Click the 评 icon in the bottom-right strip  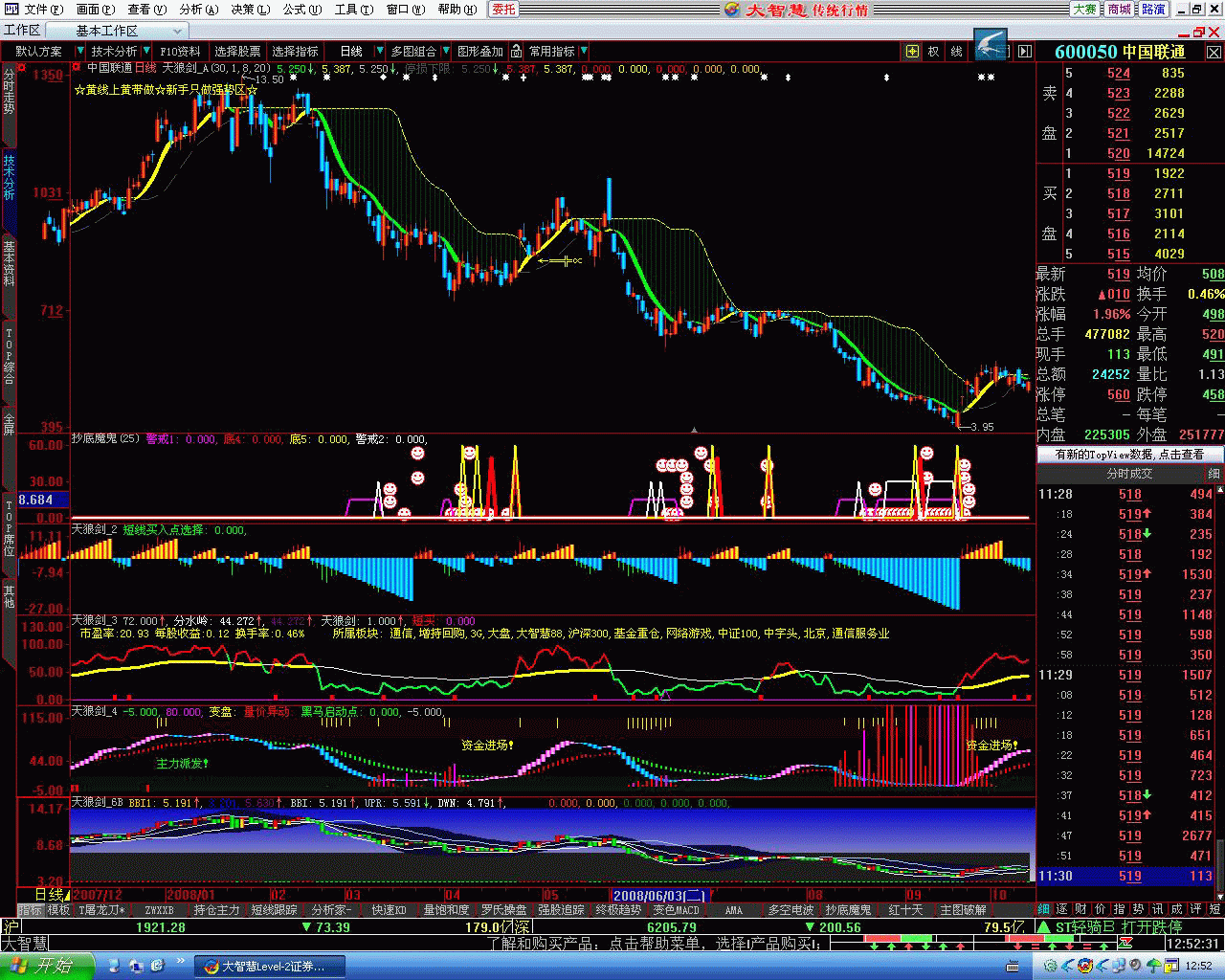pos(1195,909)
